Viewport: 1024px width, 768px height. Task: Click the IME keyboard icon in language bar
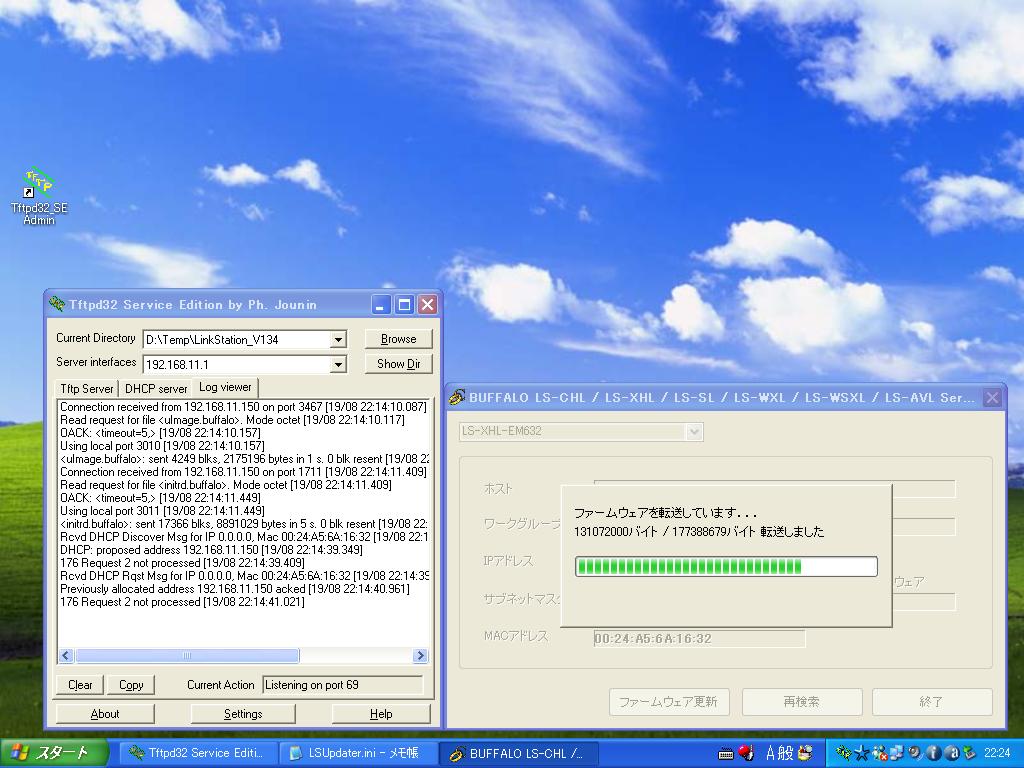726,753
